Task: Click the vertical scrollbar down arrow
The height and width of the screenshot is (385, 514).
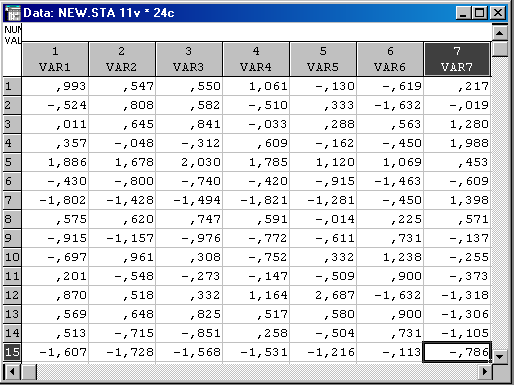Action: [x=500, y=356]
